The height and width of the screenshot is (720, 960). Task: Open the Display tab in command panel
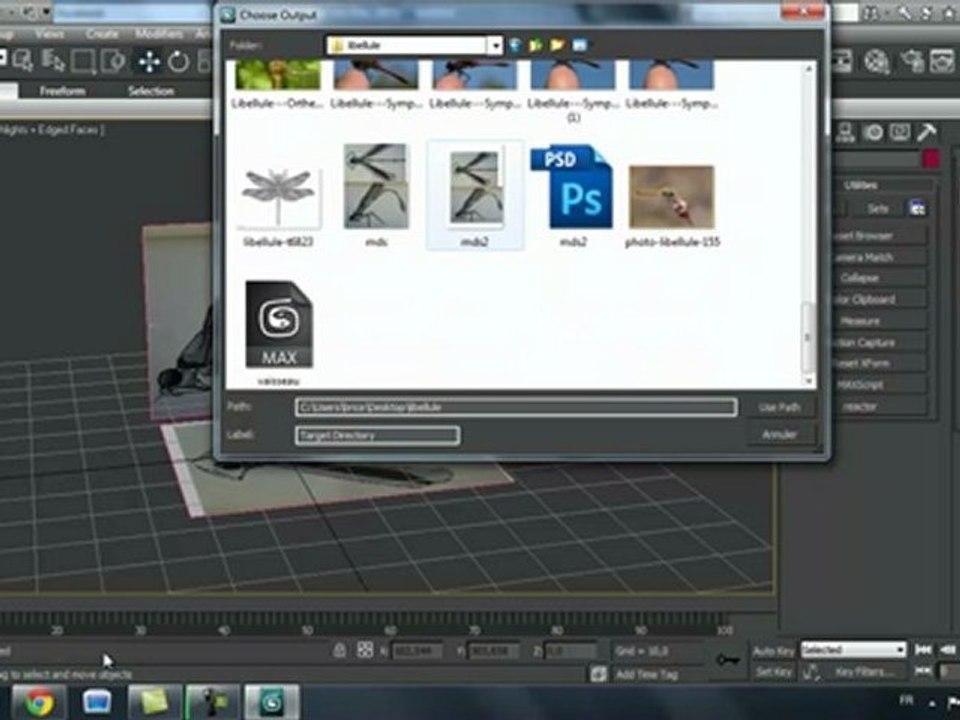(900, 132)
